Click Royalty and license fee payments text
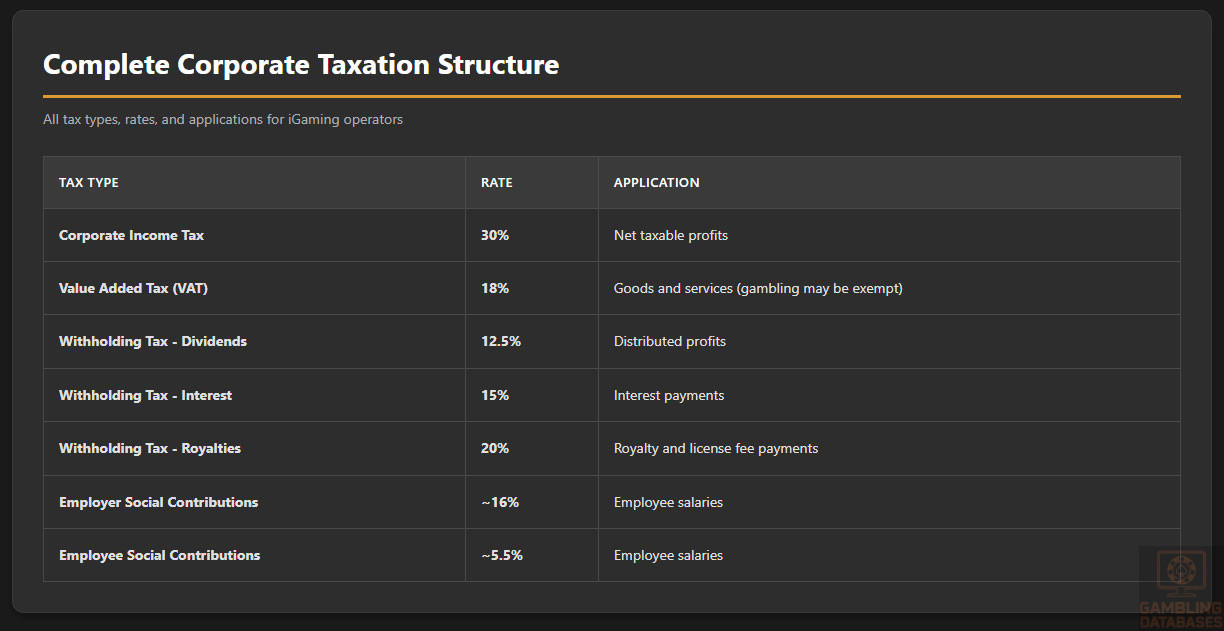1224x631 pixels. coord(716,449)
